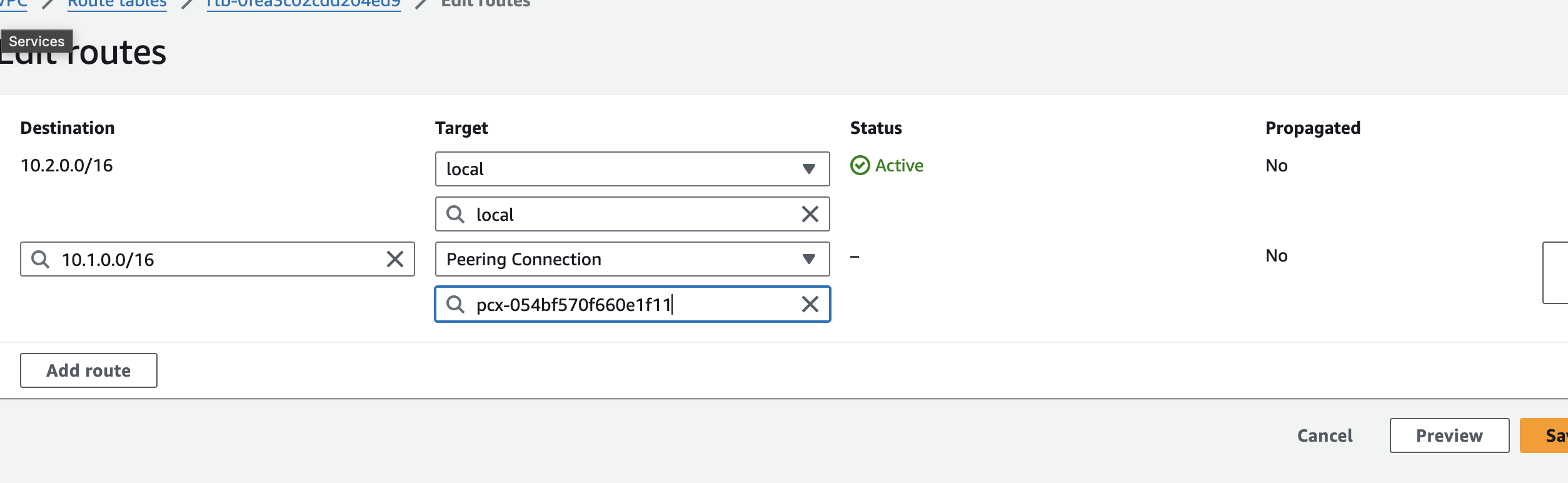Viewport: 1568px width, 483px height.
Task: Click the magnifier icon in the pcx field
Action: pyautogui.click(x=456, y=304)
